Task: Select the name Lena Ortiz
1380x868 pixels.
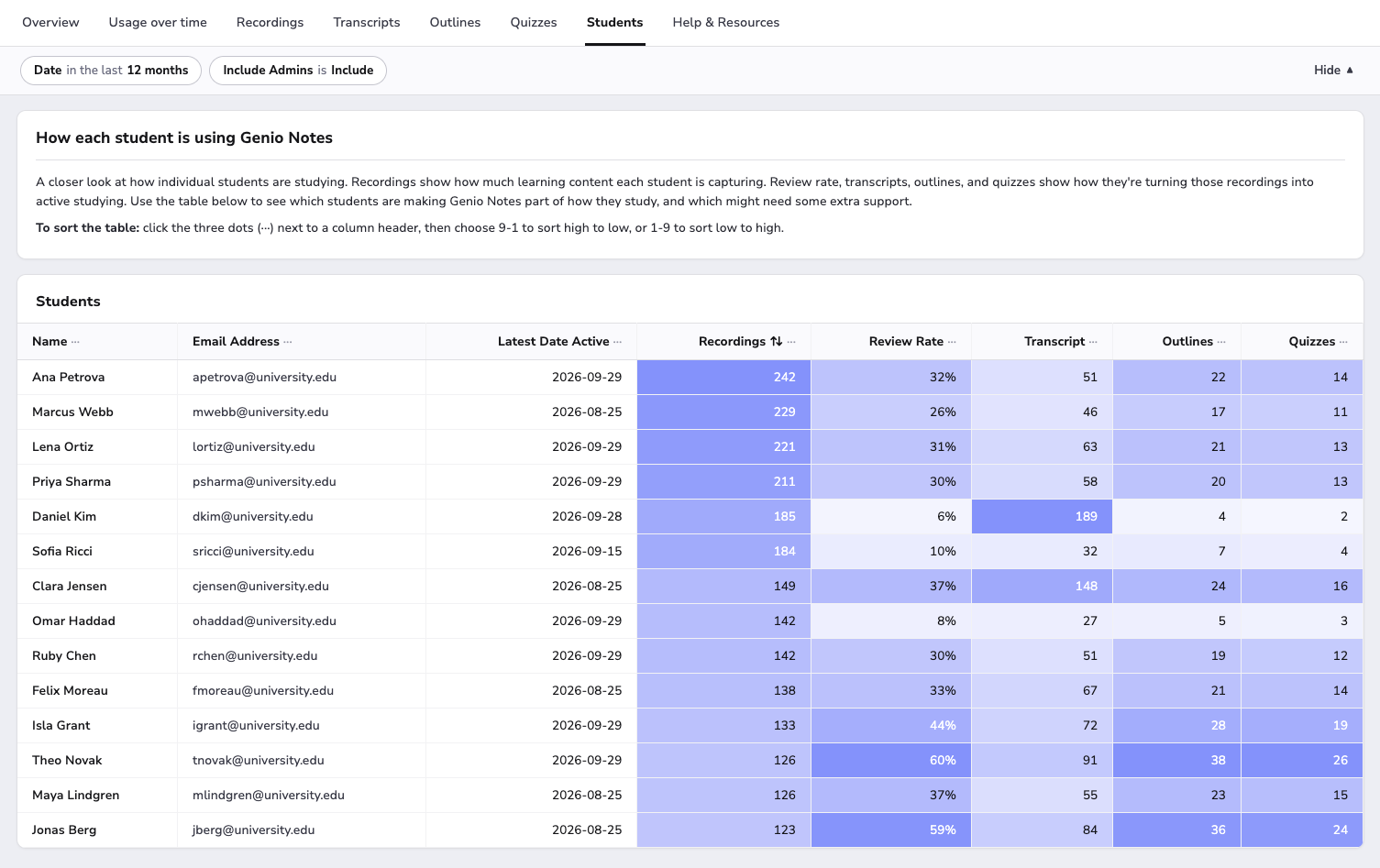Action: click(62, 446)
